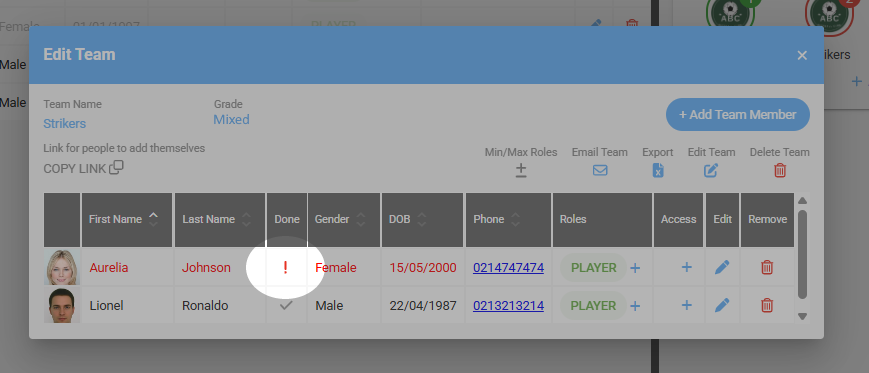Viewport: 869px width, 373px height.
Task: Click the checkmark in Lionel's Done cell
Action: click(x=285, y=305)
